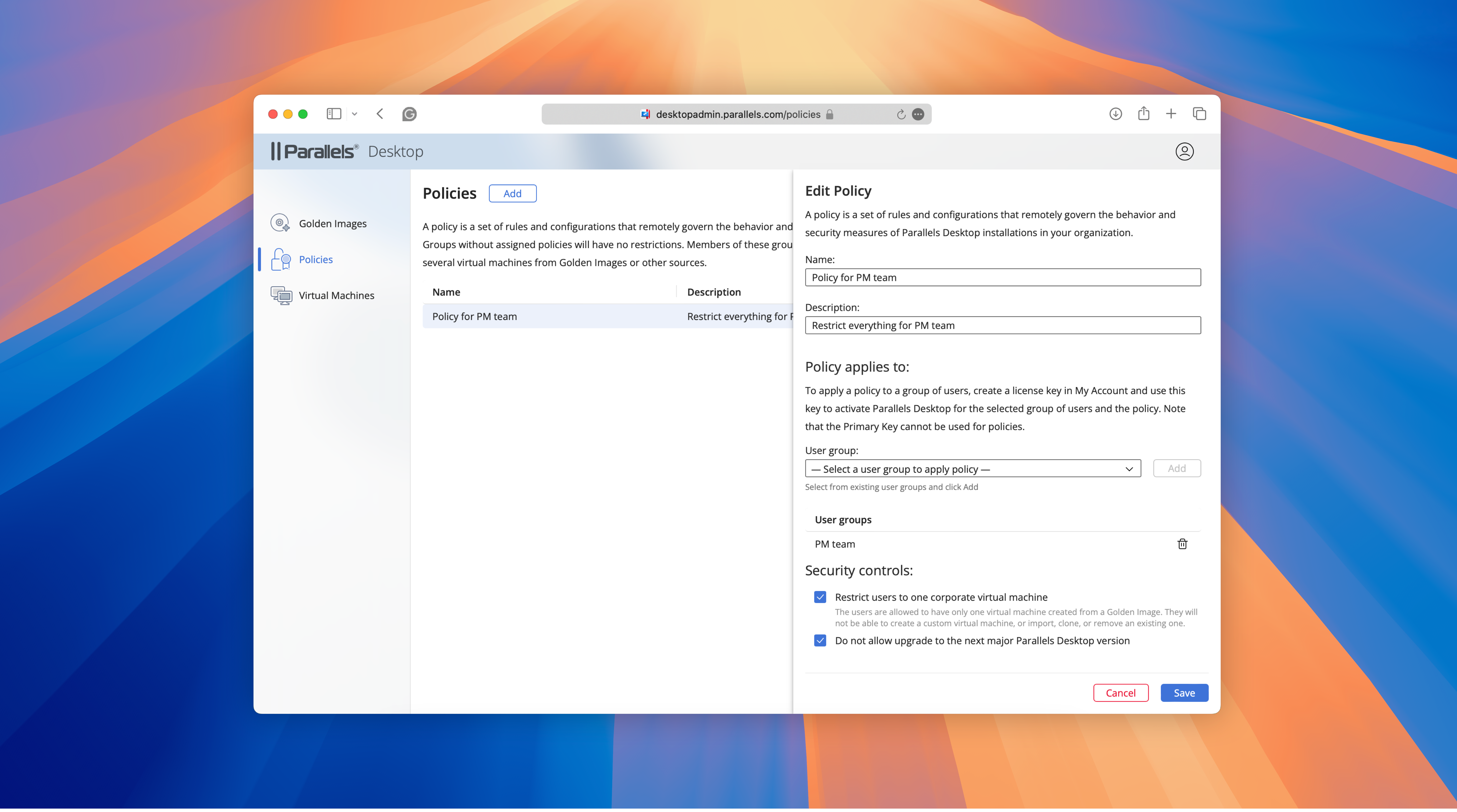The height and width of the screenshot is (812, 1457).
Task: Expand the tab group chevron menu
Action: (355, 114)
